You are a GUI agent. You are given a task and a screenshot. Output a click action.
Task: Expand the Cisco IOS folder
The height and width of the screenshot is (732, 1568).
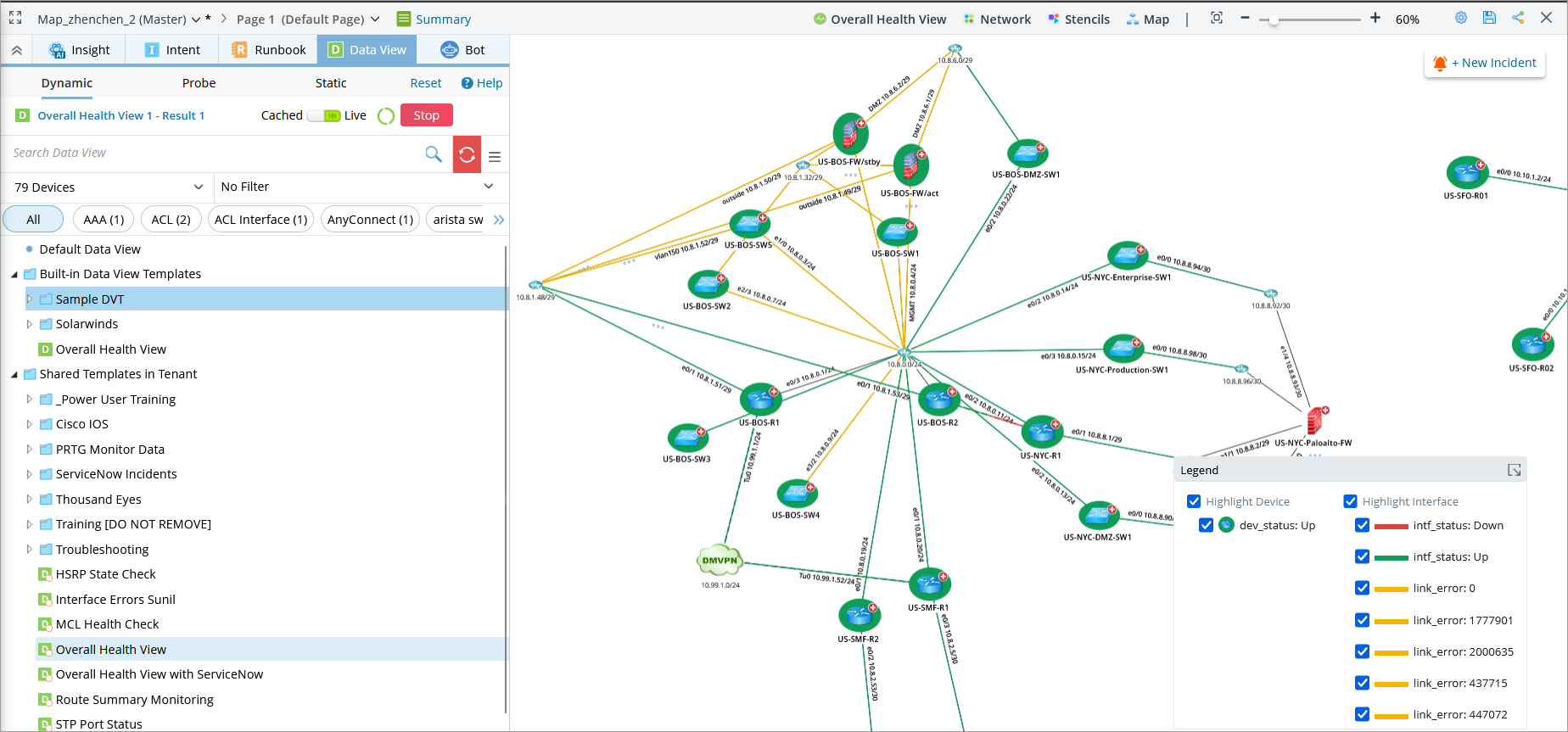point(30,424)
